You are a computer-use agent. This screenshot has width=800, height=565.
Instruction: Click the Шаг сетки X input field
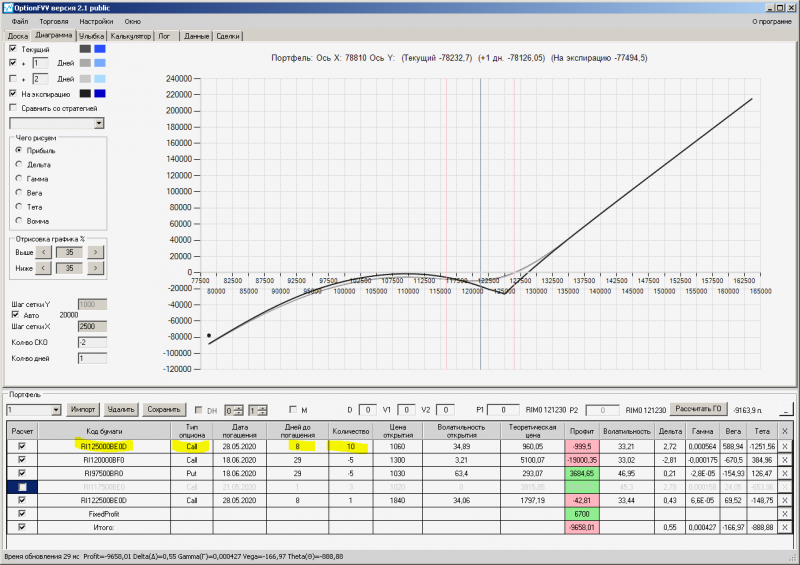92,326
